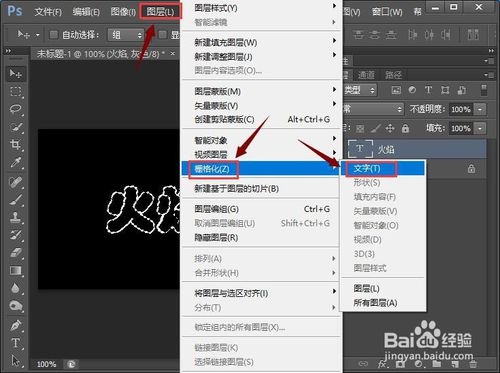Screen dimensions: 500x373
Task: Choose 图层(L) in the rasterize submenu
Action: click(x=382, y=288)
